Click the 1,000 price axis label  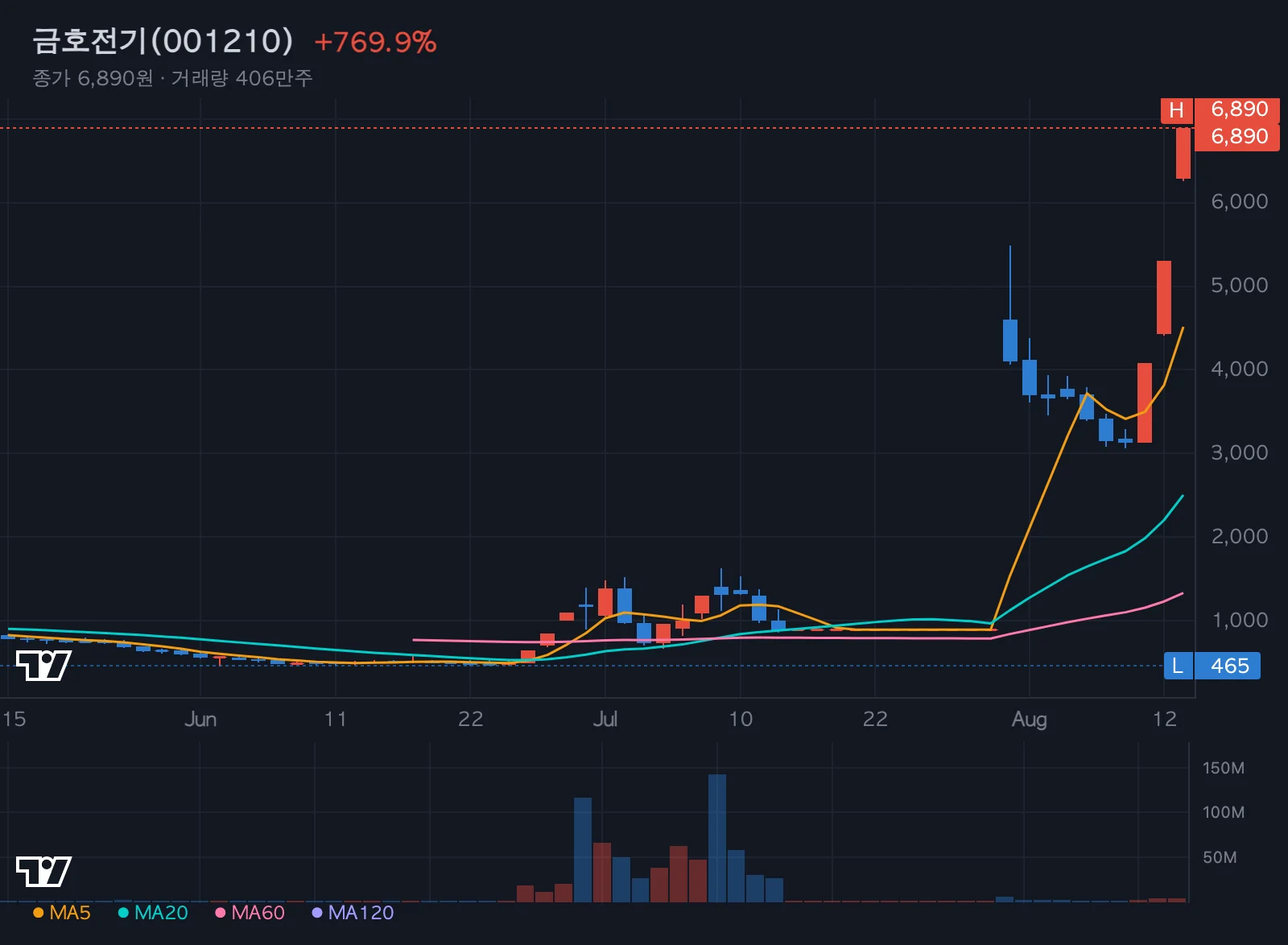point(1240,620)
